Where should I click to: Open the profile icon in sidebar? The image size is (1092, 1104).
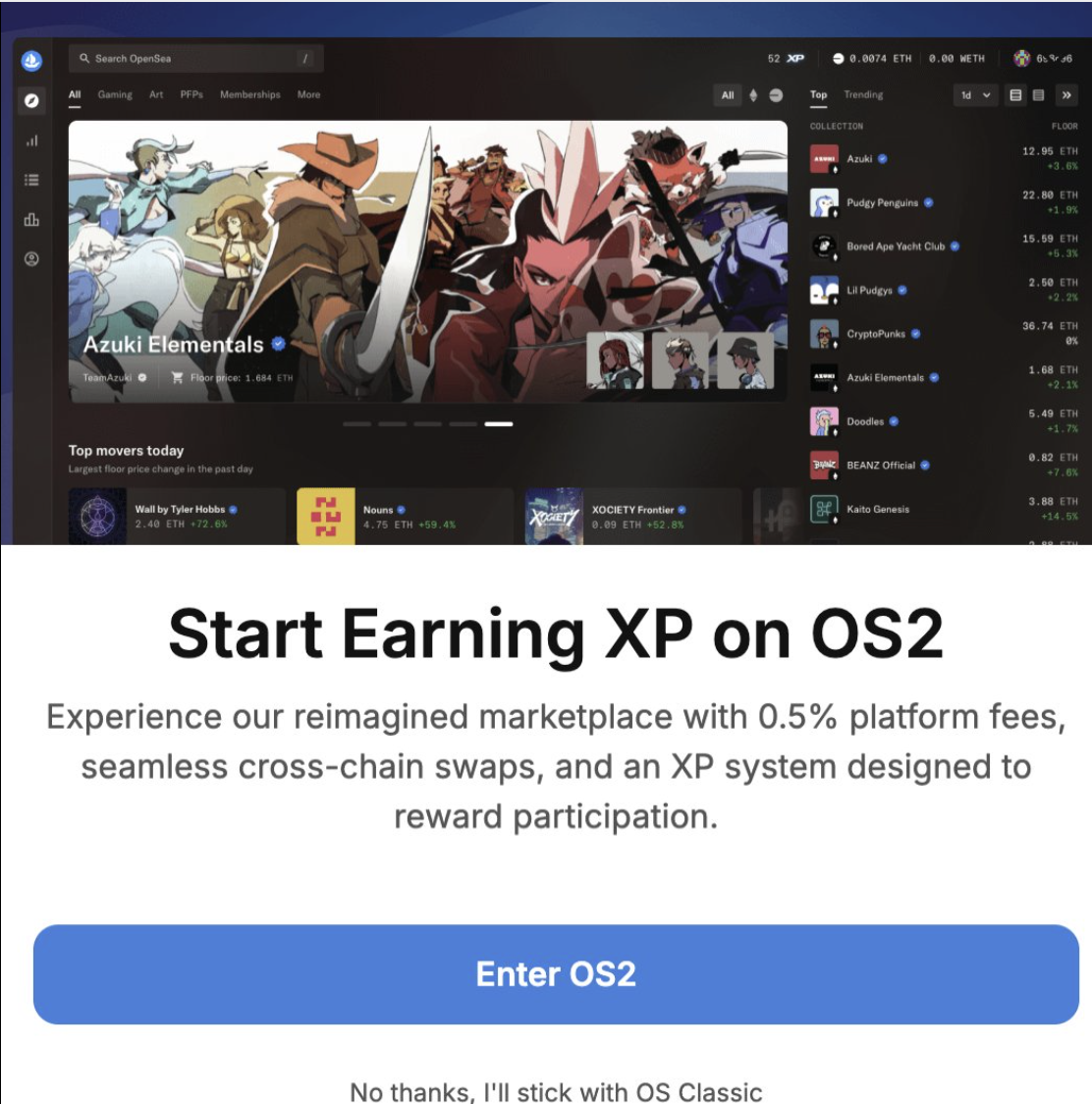coord(31,259)
